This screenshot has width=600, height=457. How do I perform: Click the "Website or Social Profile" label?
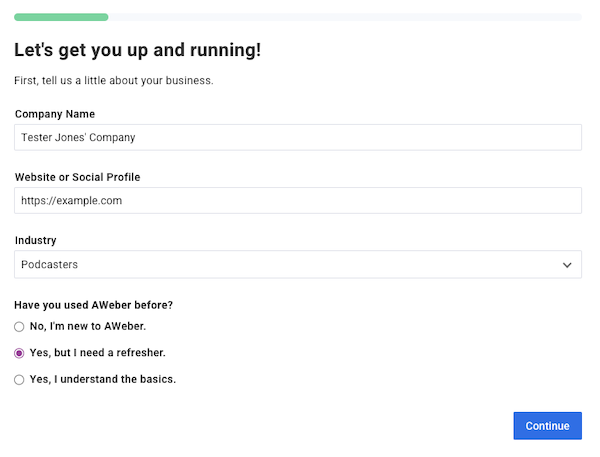pos(77,177)
